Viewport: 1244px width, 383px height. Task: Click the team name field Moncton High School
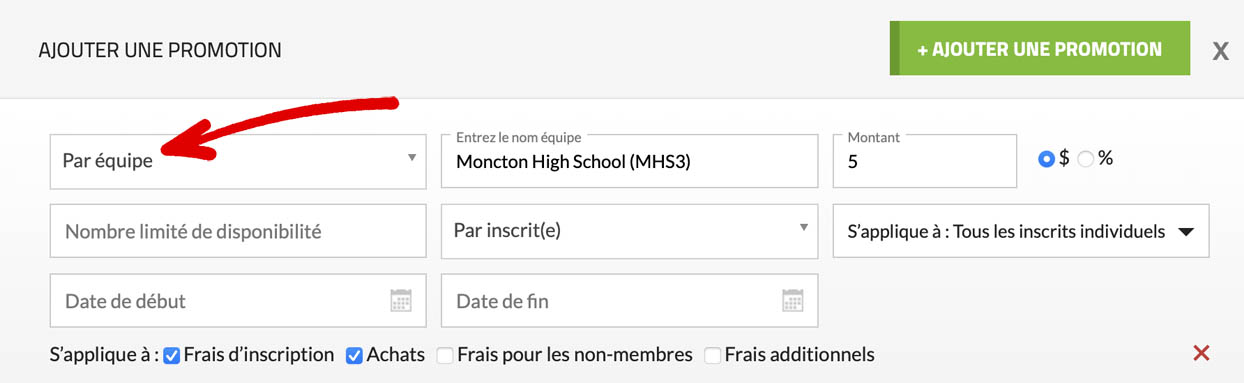click(x=629, y=161)
